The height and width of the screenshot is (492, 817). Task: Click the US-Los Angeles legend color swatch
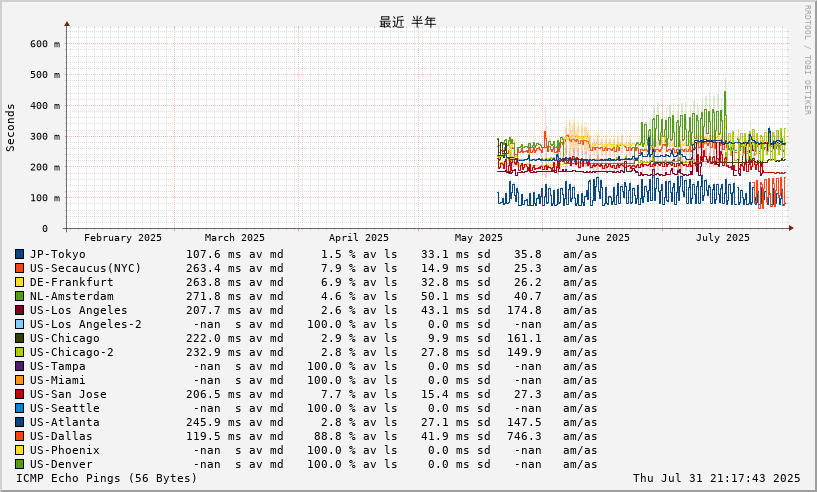click(19, 310)
